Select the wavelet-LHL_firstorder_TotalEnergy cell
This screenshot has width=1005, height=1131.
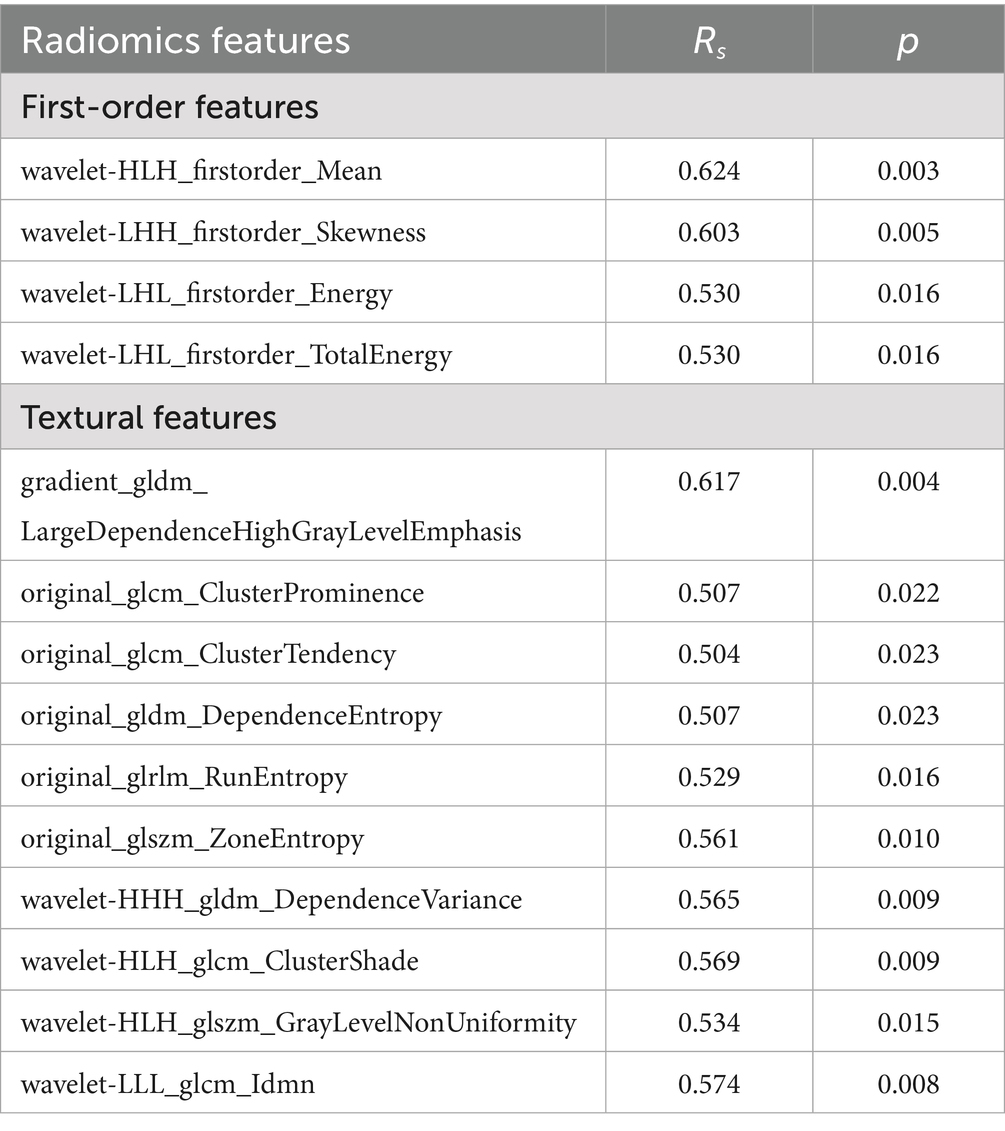click(x=236, y=355)
